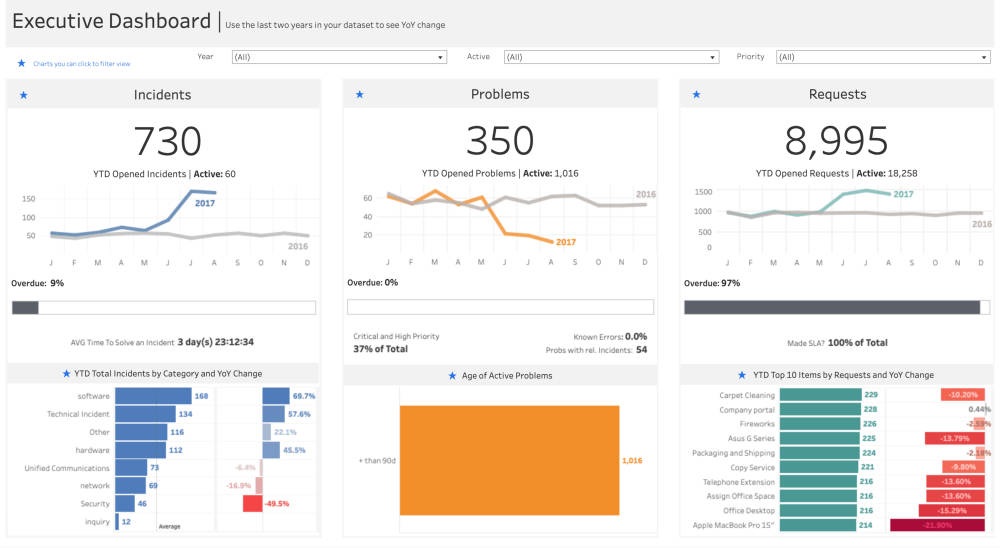Click the -15.29% change bar for Office Desktop
The image size is (1000, 548).
click(952, 510)
